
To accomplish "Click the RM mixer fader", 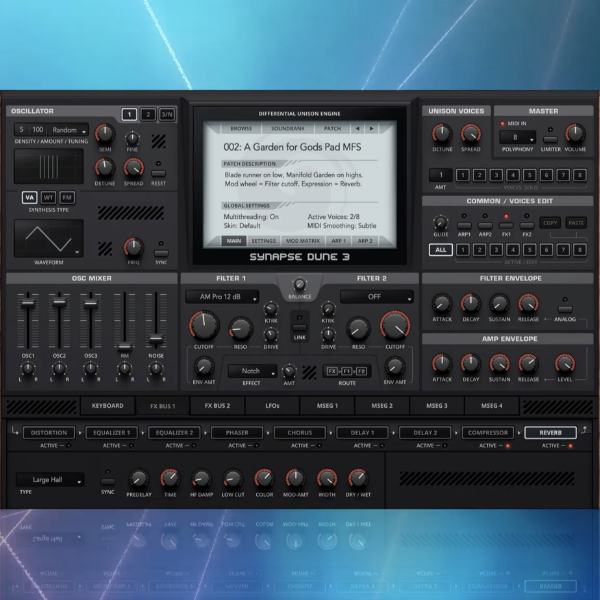I will [124, 347].
